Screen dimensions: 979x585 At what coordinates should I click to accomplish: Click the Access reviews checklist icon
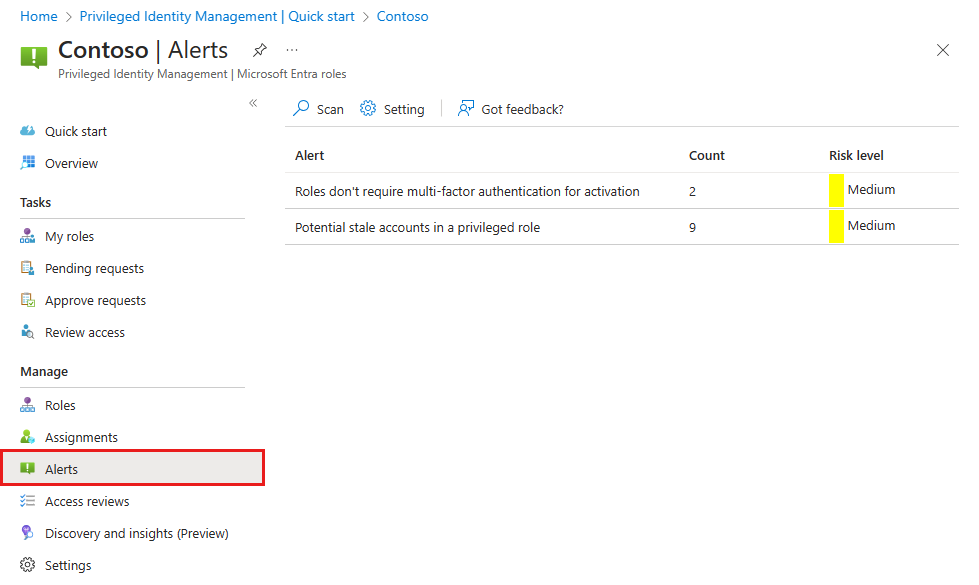coord(28,502)
